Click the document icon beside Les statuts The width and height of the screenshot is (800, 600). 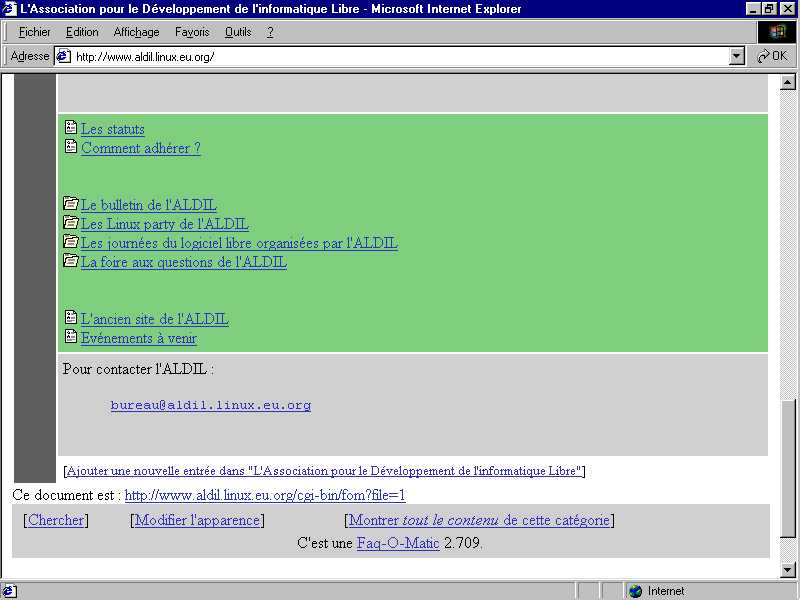pos(70,128)
